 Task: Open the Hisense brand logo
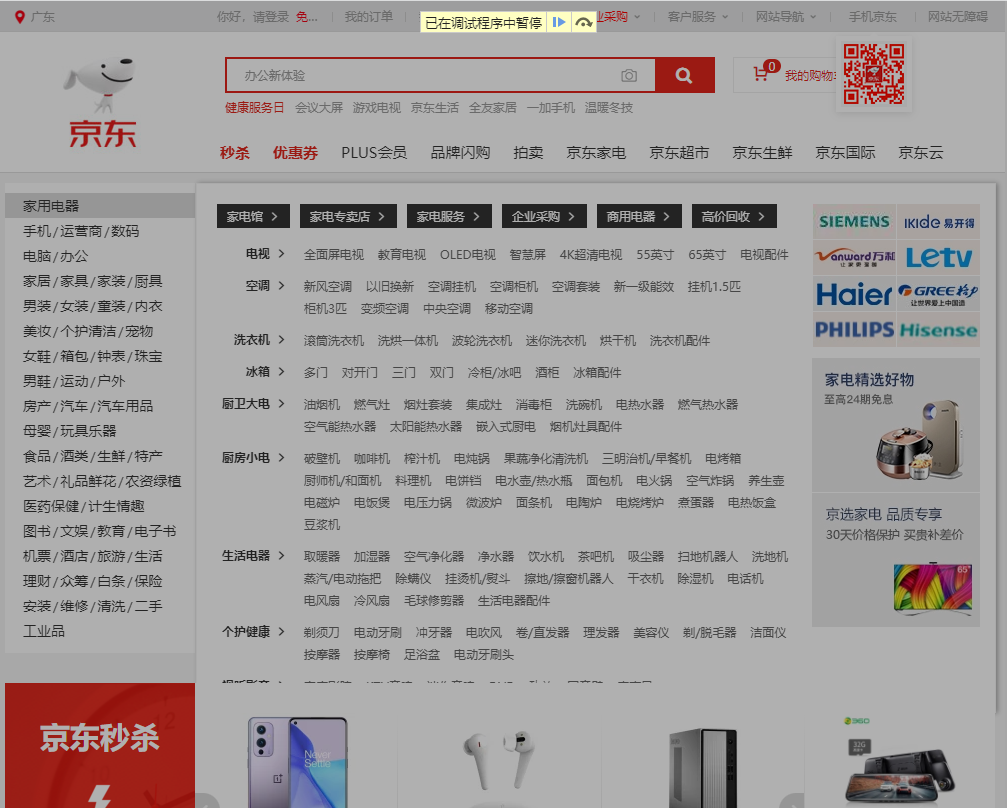938,329
